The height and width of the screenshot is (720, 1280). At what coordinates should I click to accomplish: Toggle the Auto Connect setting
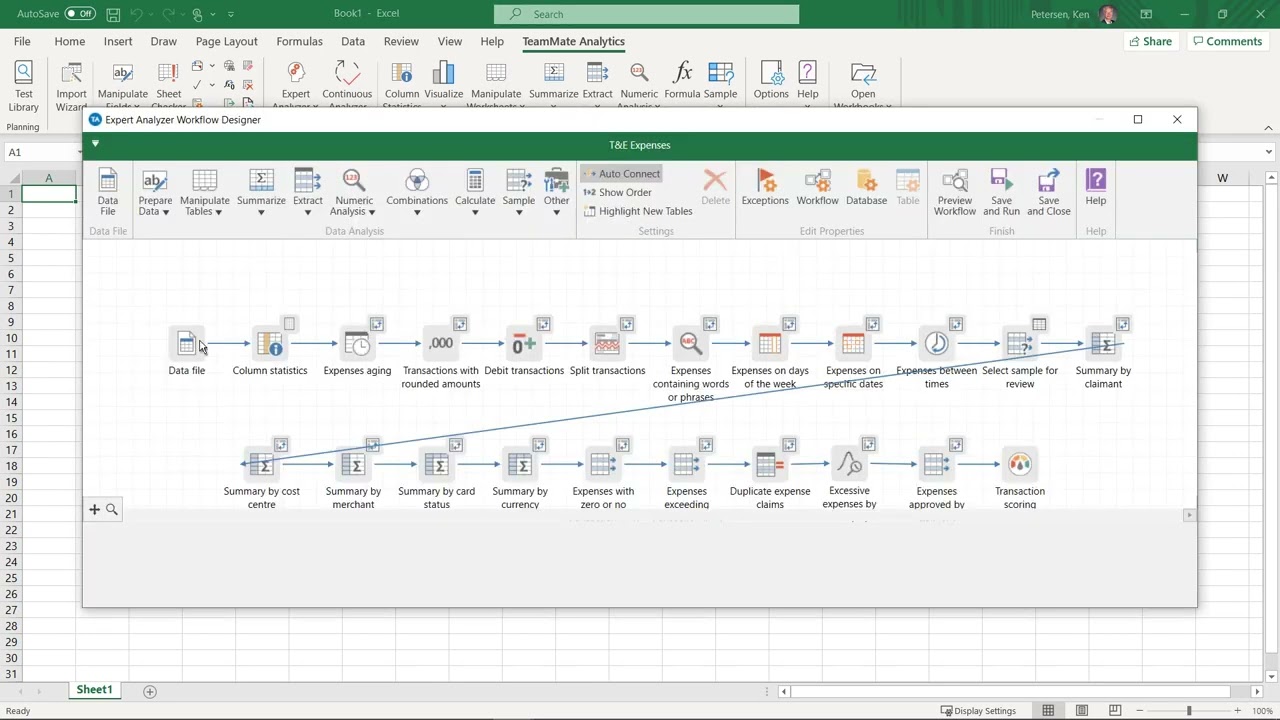pos(622,174)
